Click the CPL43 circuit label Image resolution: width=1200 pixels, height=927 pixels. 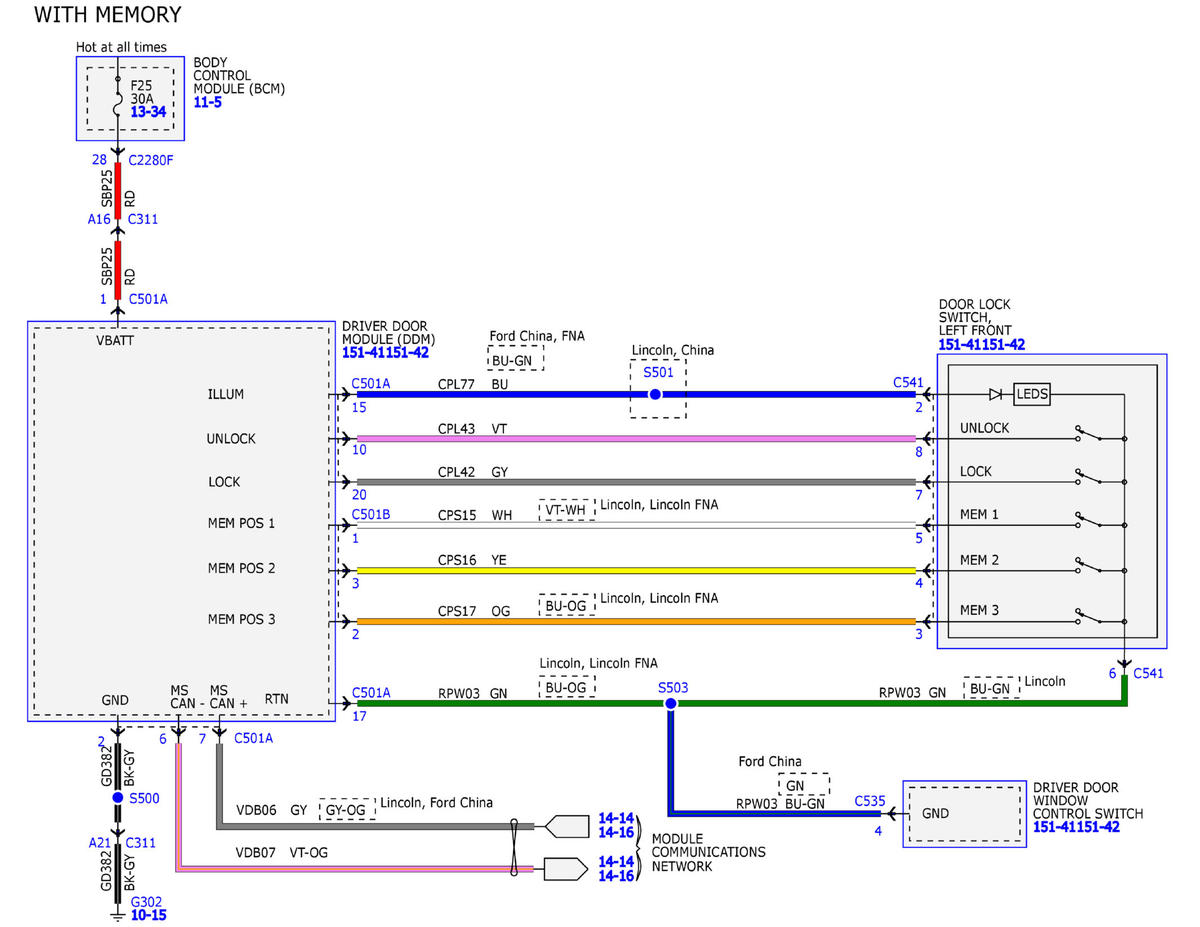point(456,428)
